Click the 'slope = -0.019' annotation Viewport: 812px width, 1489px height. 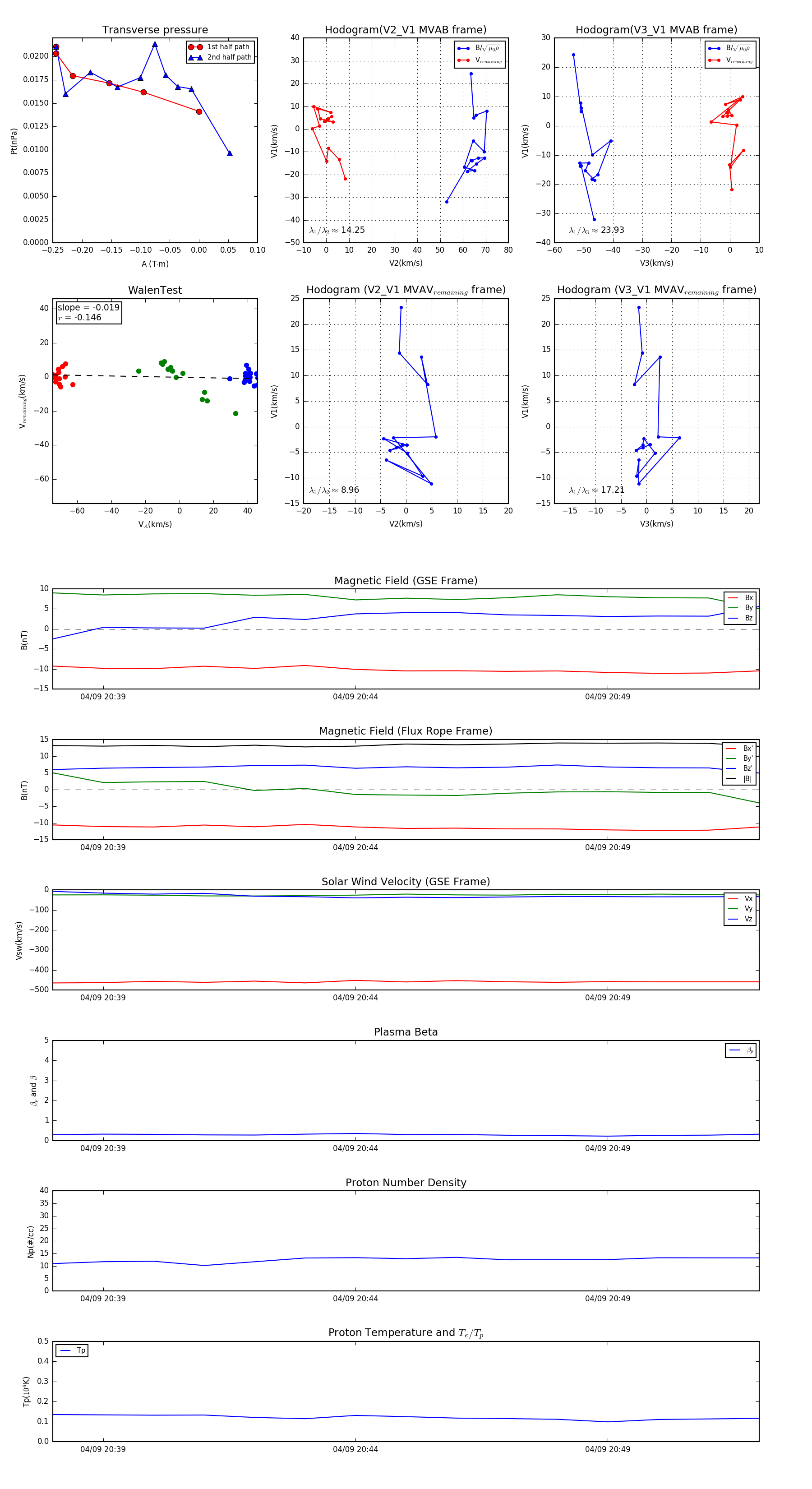(x=88, y=308)
